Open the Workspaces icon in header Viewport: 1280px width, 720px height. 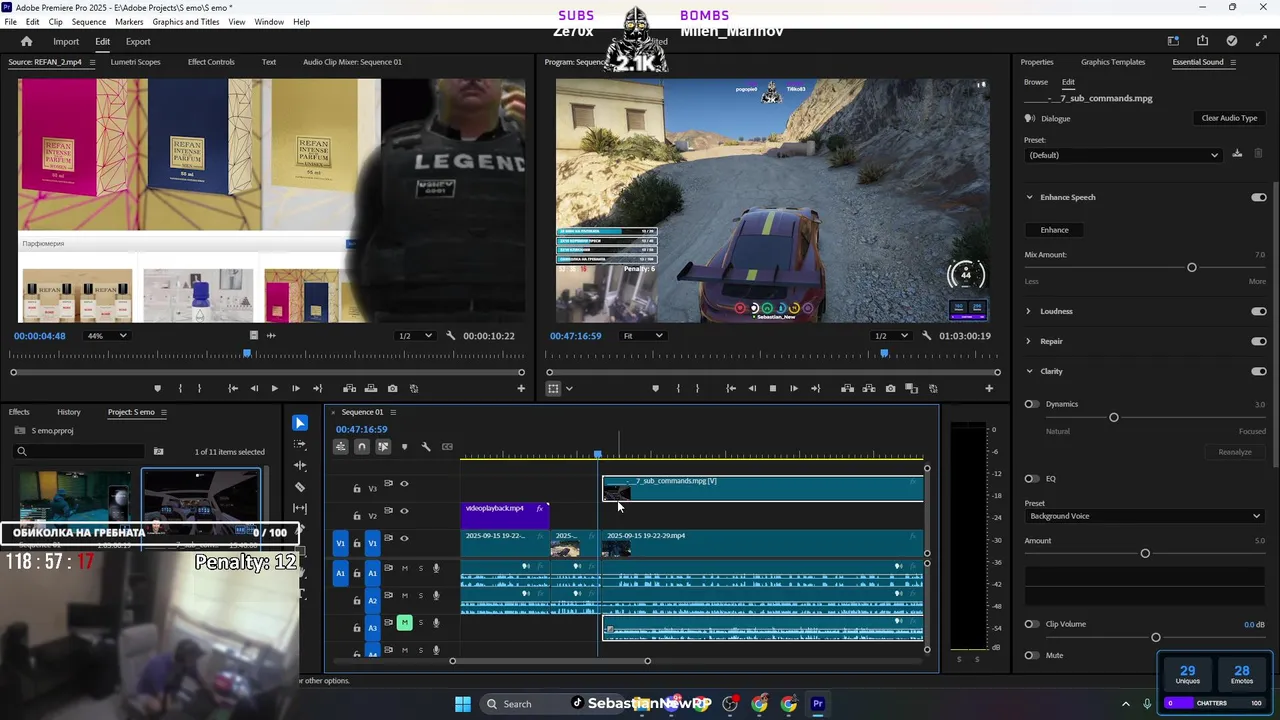(x=1173, y=41)
